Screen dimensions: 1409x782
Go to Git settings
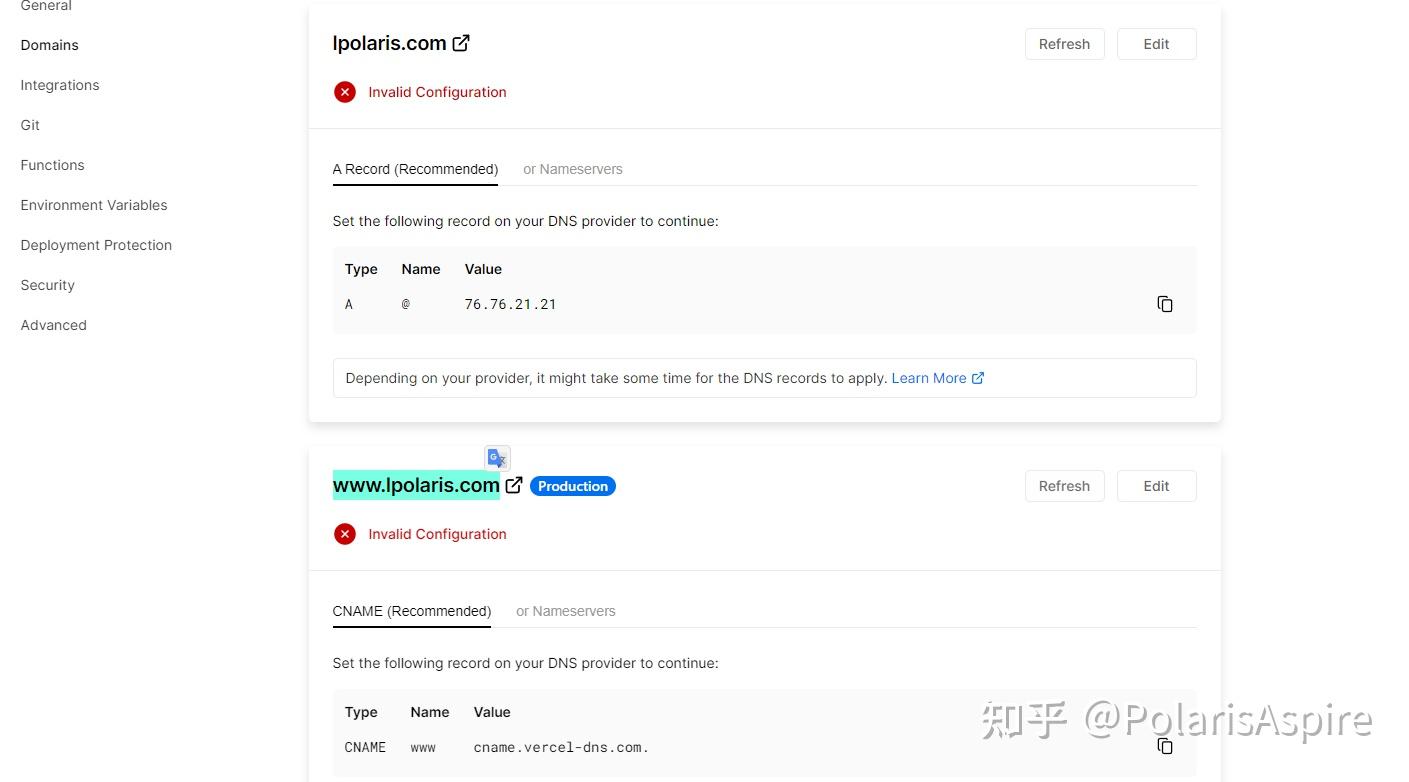pos(30,125)
